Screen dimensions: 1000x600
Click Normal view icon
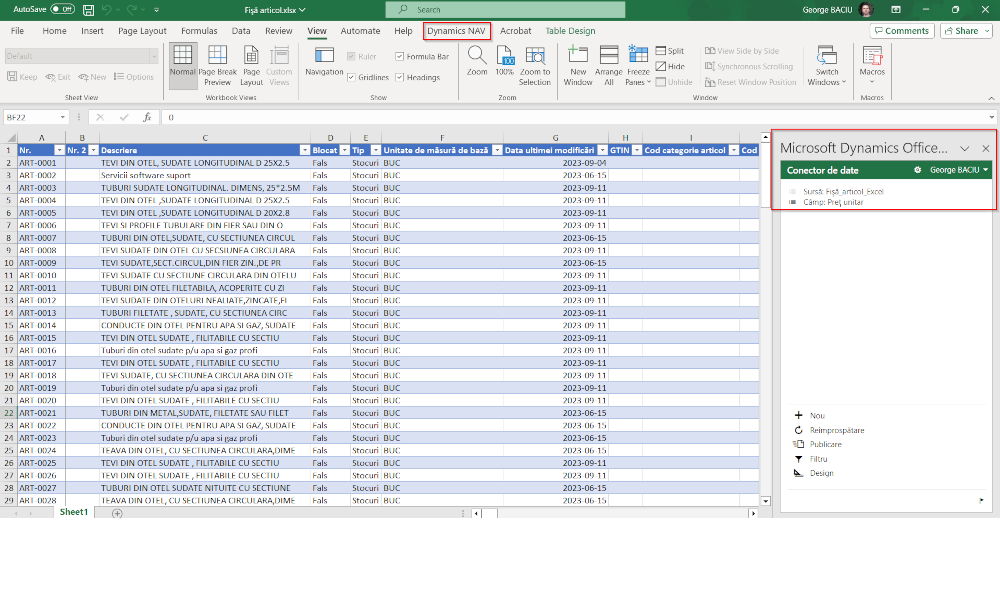182,66
